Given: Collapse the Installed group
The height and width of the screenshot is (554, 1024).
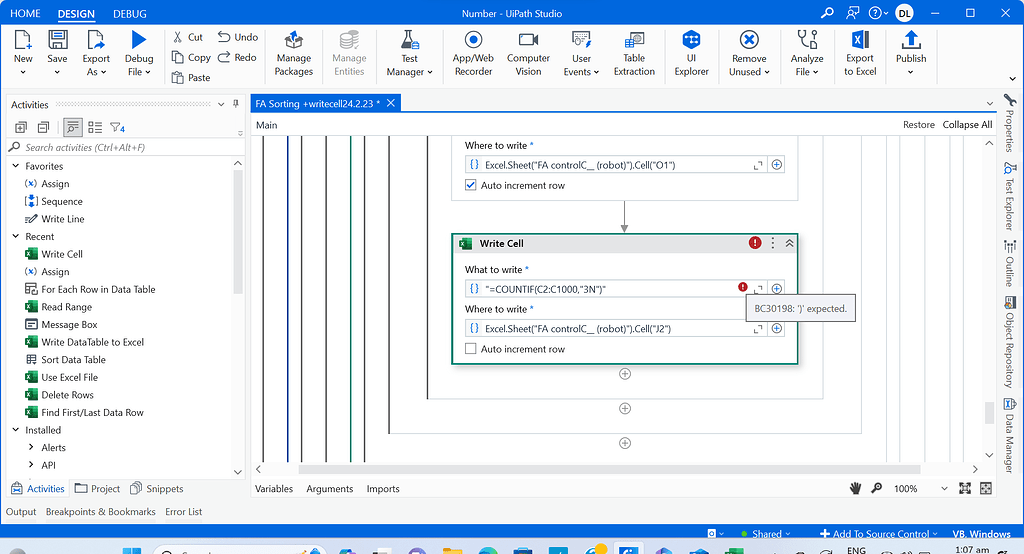Looking at the screenshot, I should point(16,430).
